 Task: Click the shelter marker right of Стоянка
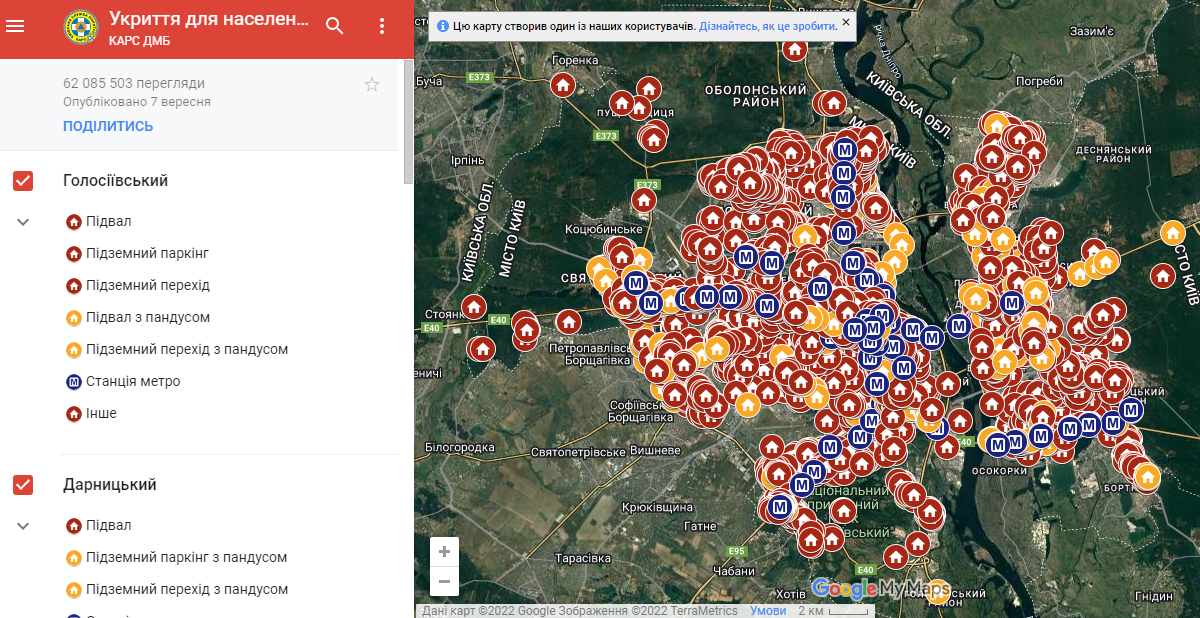click(474, 307)
